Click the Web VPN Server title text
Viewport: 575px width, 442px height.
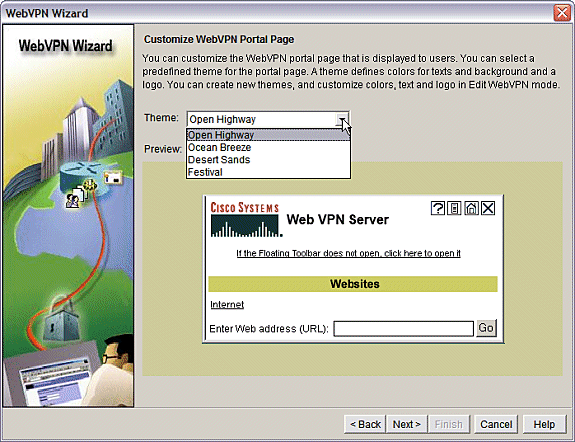[x=337, y=220]
